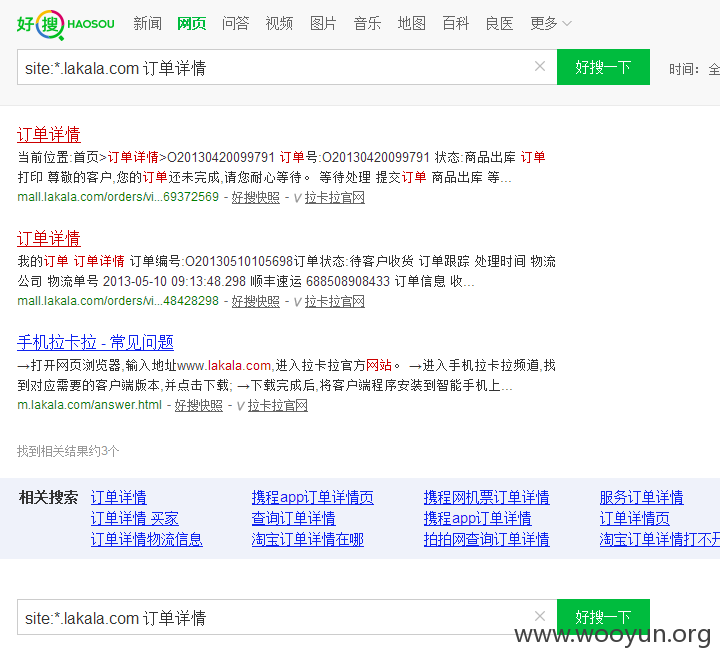Click URL mall.lakala.com ending 48428298
Image resolution: width=720 pixels, height=663 pixels.
pos(118,301)
